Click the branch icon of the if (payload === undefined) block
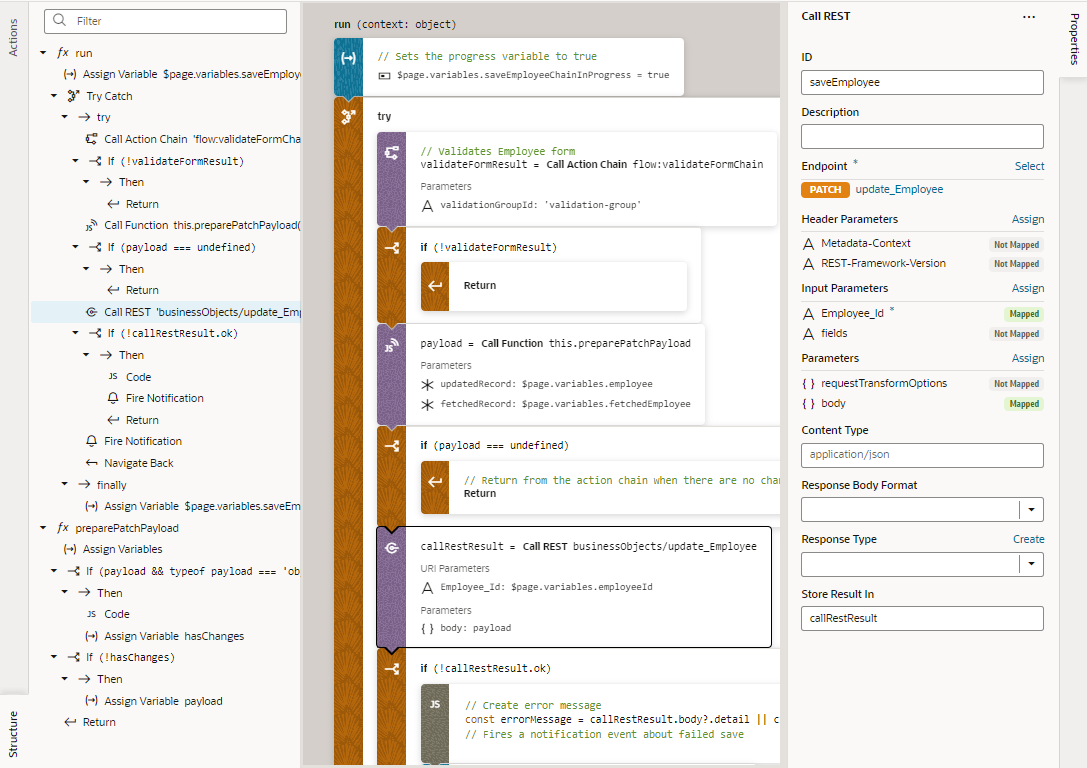The image size is (1087, 768). coord(392,446)
